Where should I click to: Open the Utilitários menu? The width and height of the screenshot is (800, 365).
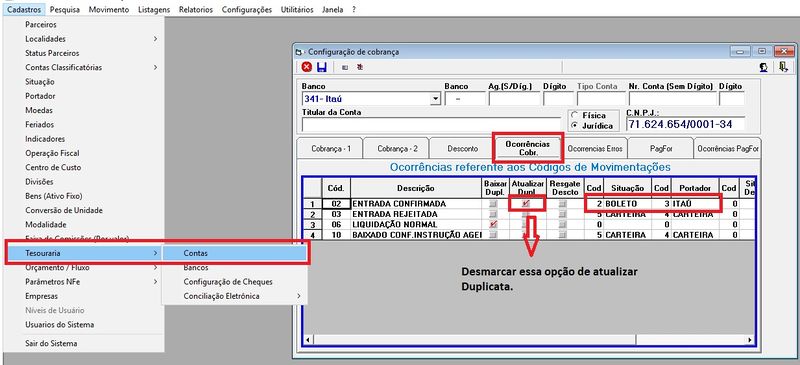[x=298, y=9]
